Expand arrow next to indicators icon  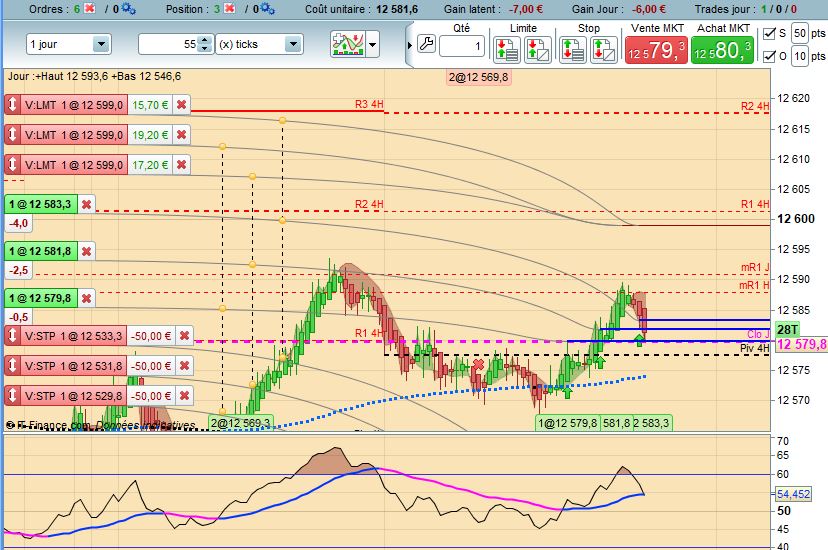[373, 45]
